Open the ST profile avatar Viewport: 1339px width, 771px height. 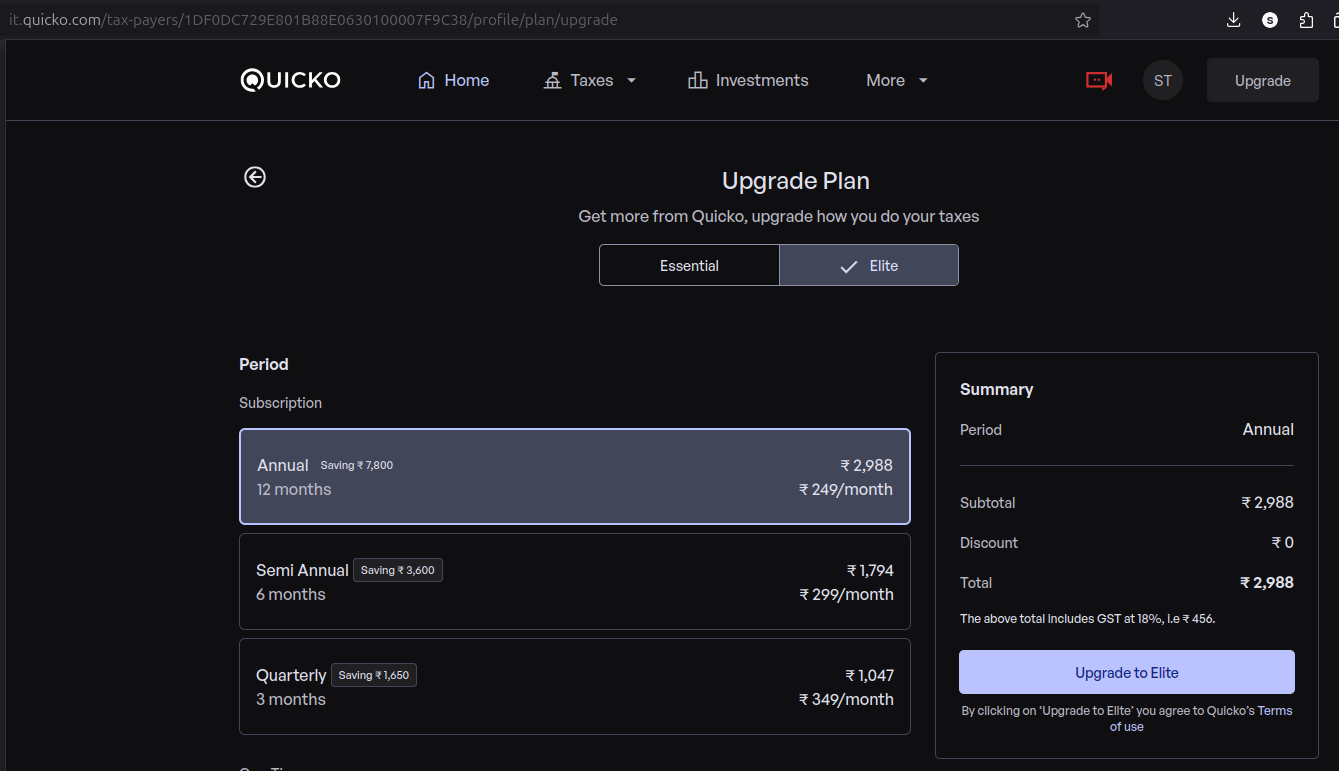tap(1162, 80)
